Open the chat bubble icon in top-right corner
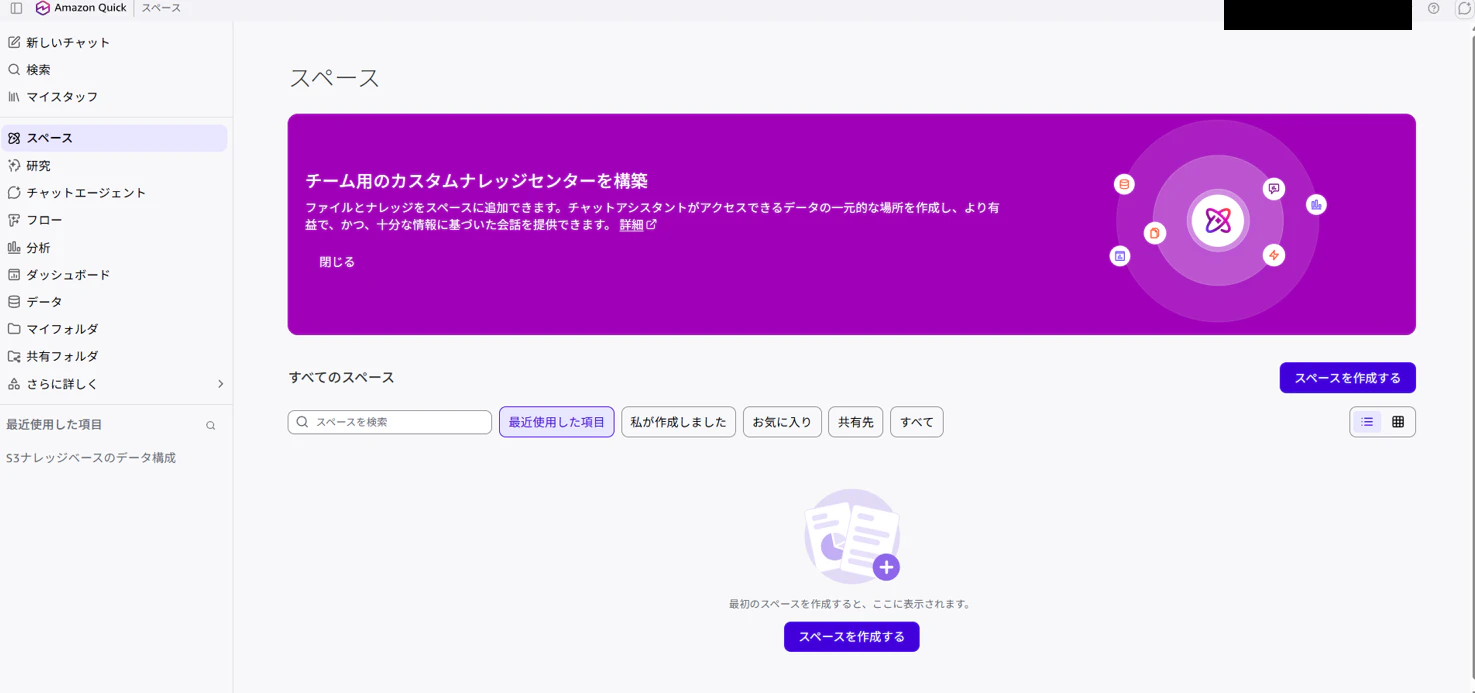 pos(1464,8)
